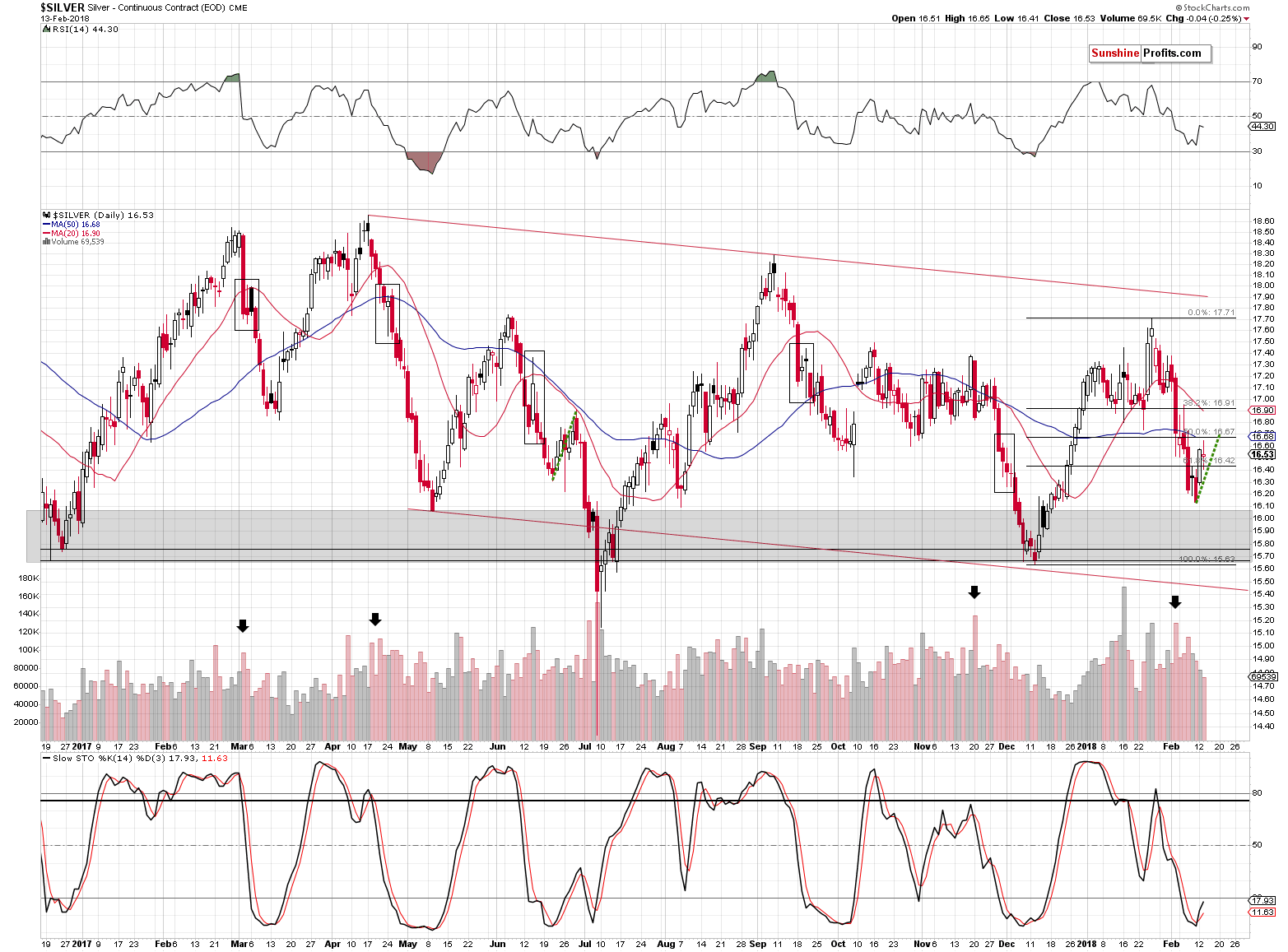Screen dimensions: 1288x952
Task: Click the red line marker before MA(20)
Action: (x=46, y=234)
